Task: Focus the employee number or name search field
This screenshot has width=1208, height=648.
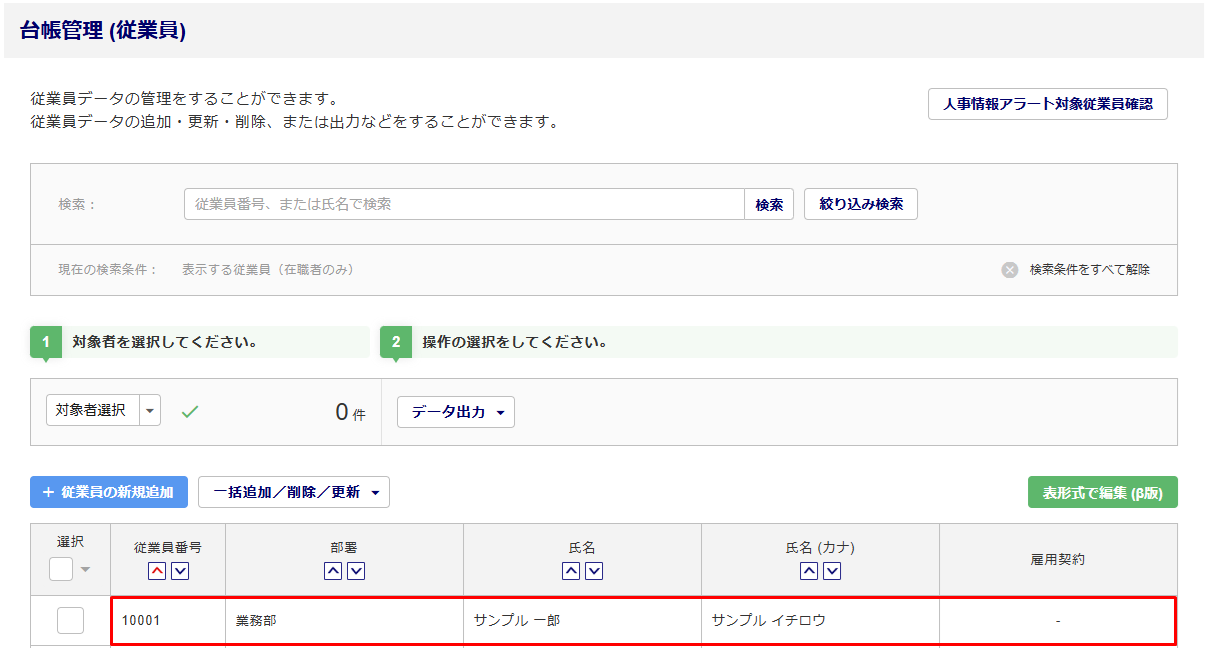Action: (x=464, y=204)
